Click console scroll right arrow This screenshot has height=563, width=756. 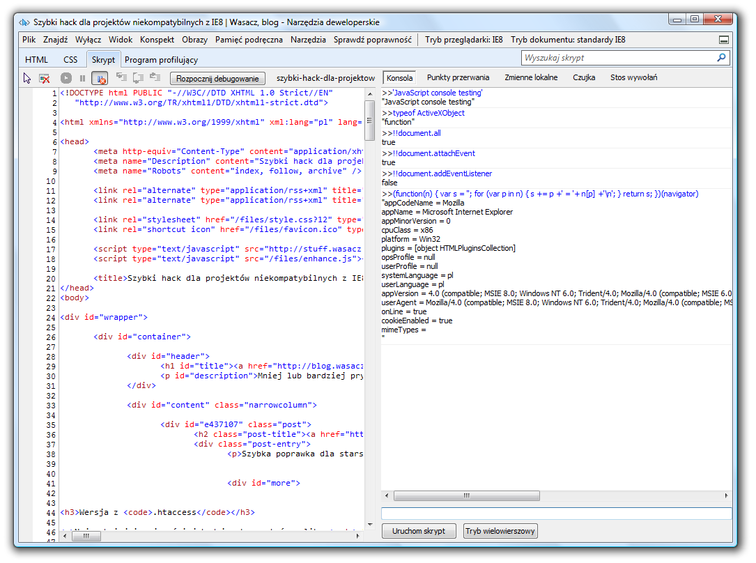pos(726,496)
